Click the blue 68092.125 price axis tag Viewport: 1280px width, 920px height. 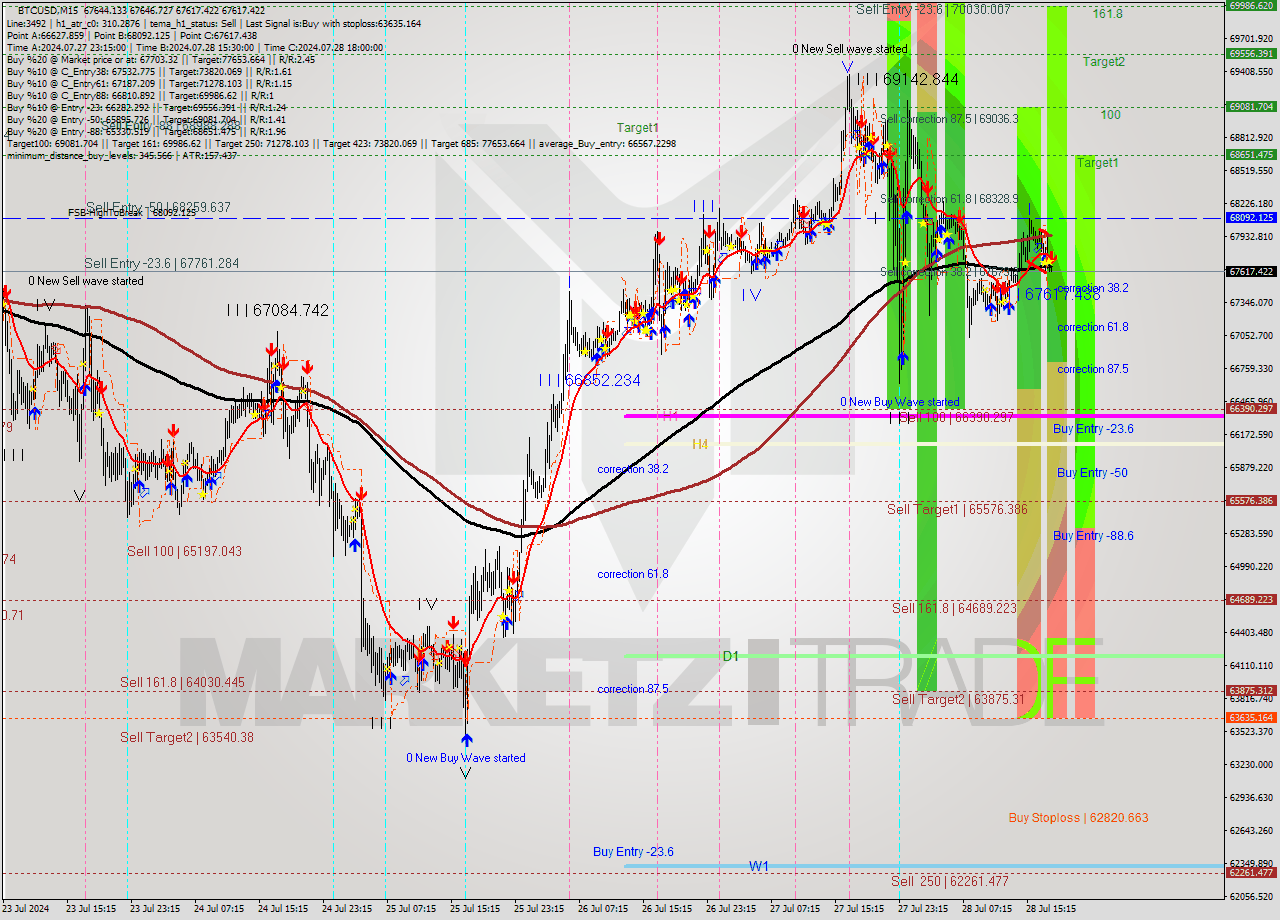[1251, 217]
